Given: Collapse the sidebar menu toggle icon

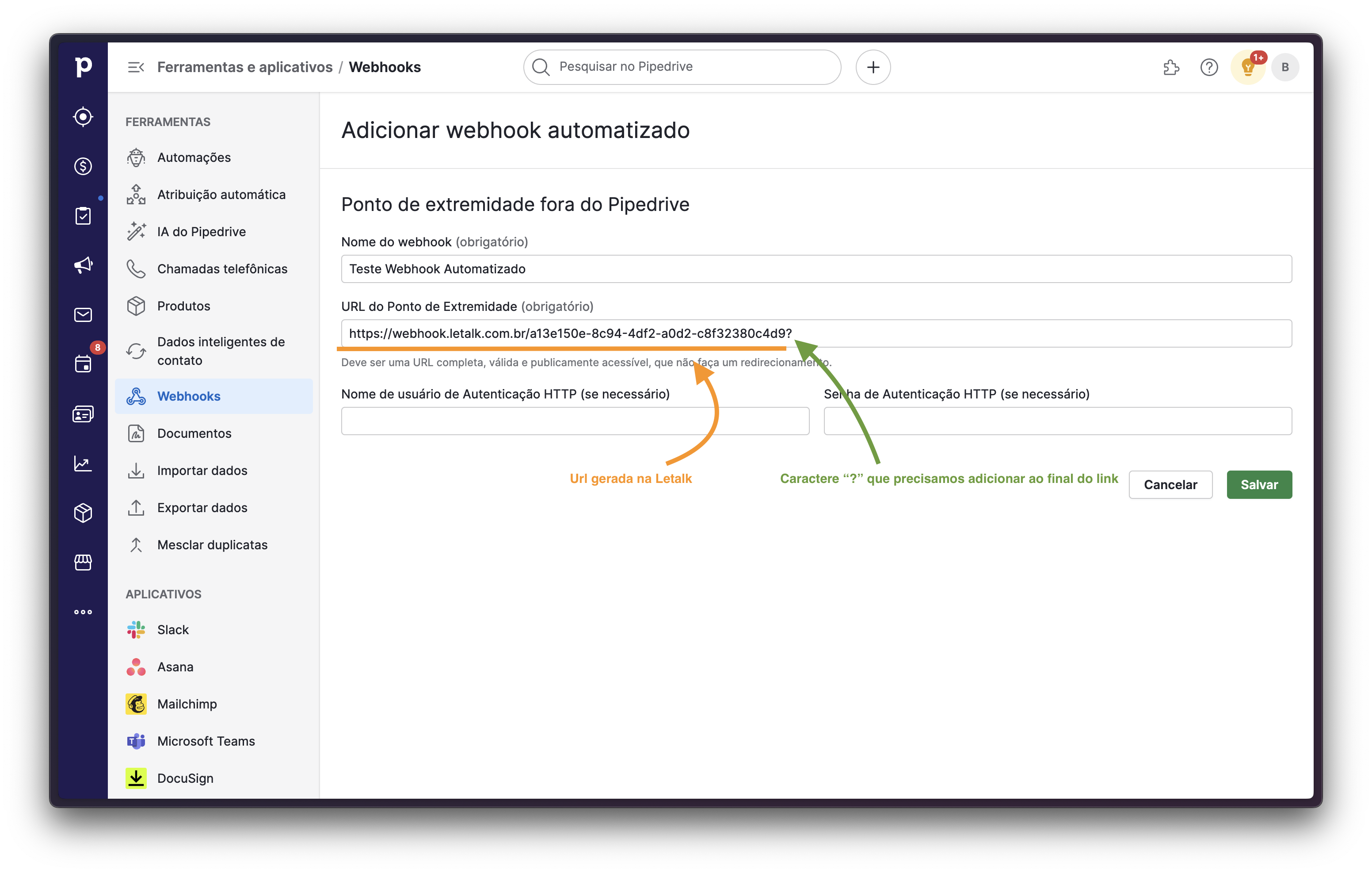Looking at the screenshot, I should (136, 67).
